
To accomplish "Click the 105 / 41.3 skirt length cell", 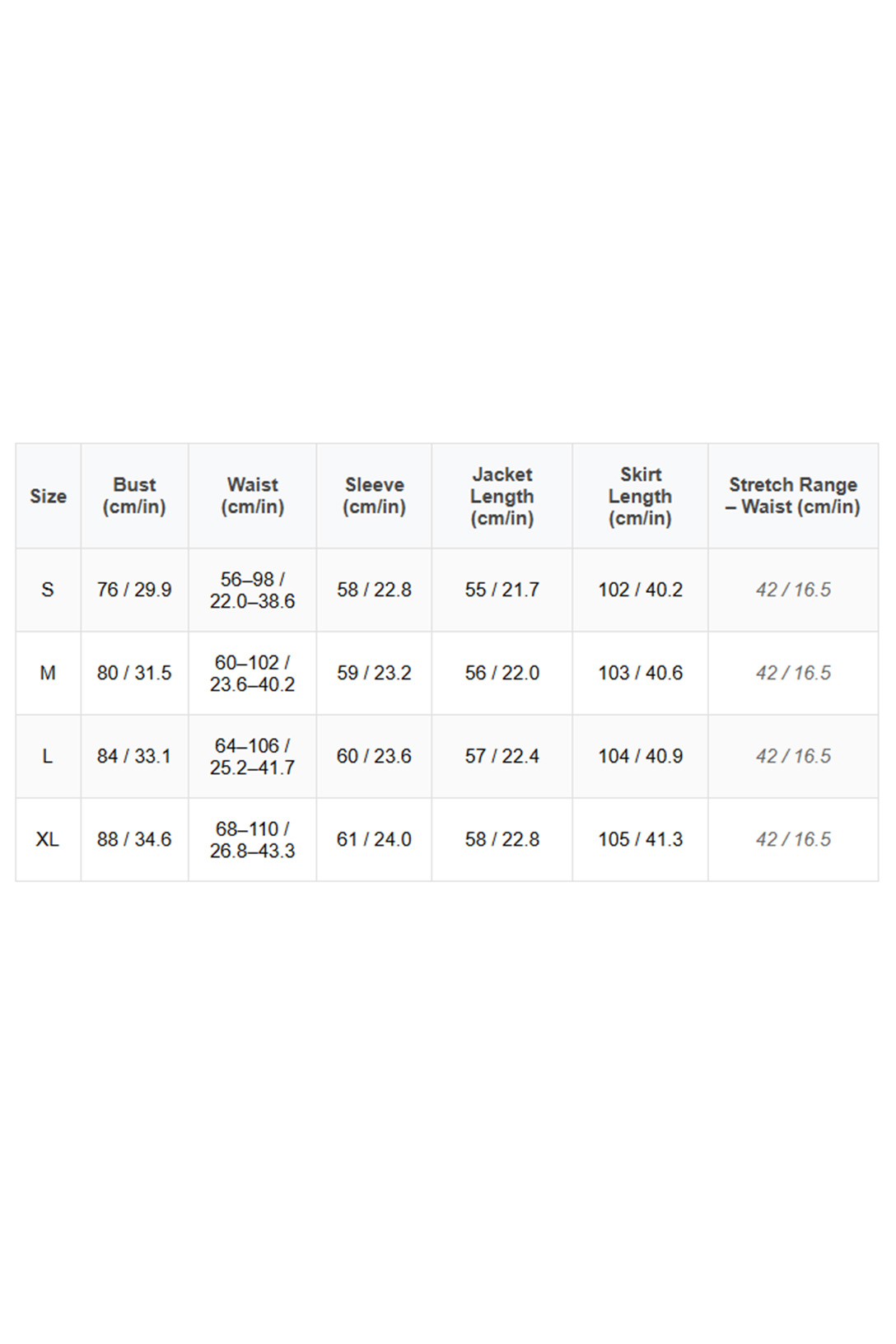I will 640,839.
